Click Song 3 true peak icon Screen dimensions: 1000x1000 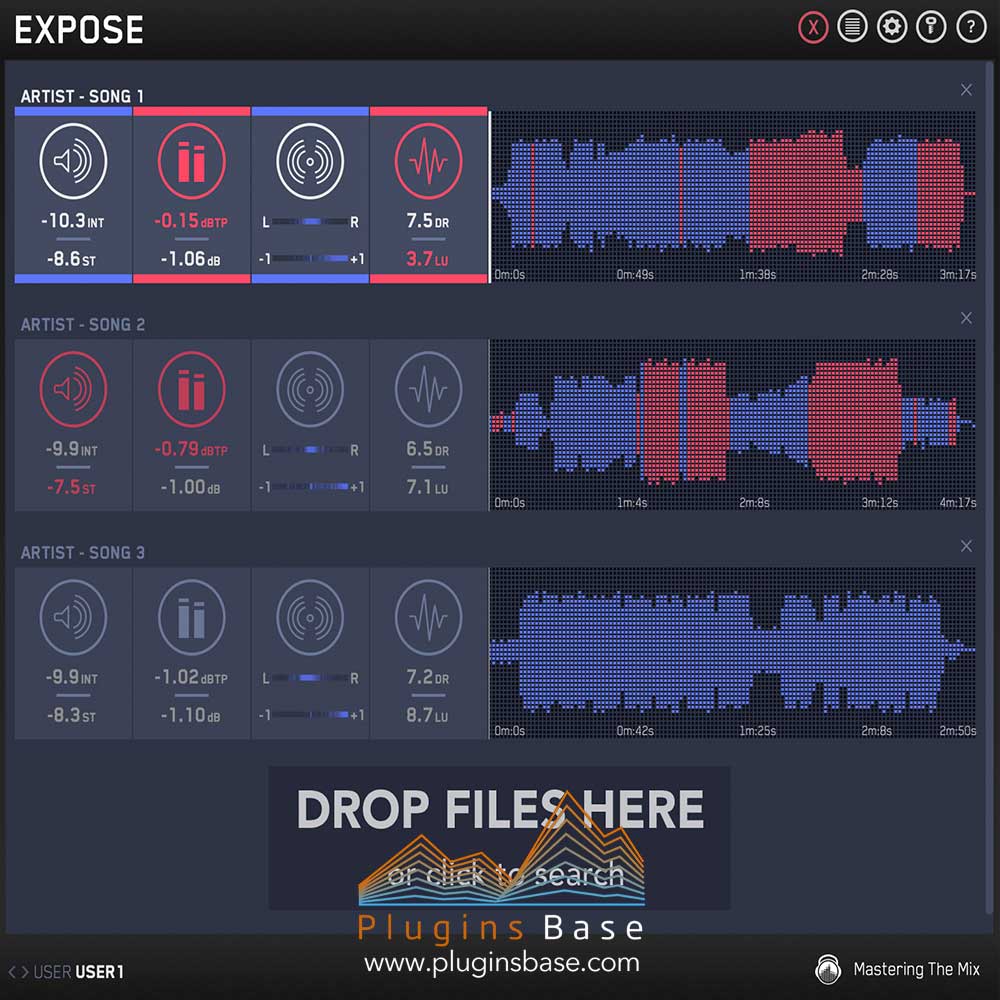coord(191,617)
